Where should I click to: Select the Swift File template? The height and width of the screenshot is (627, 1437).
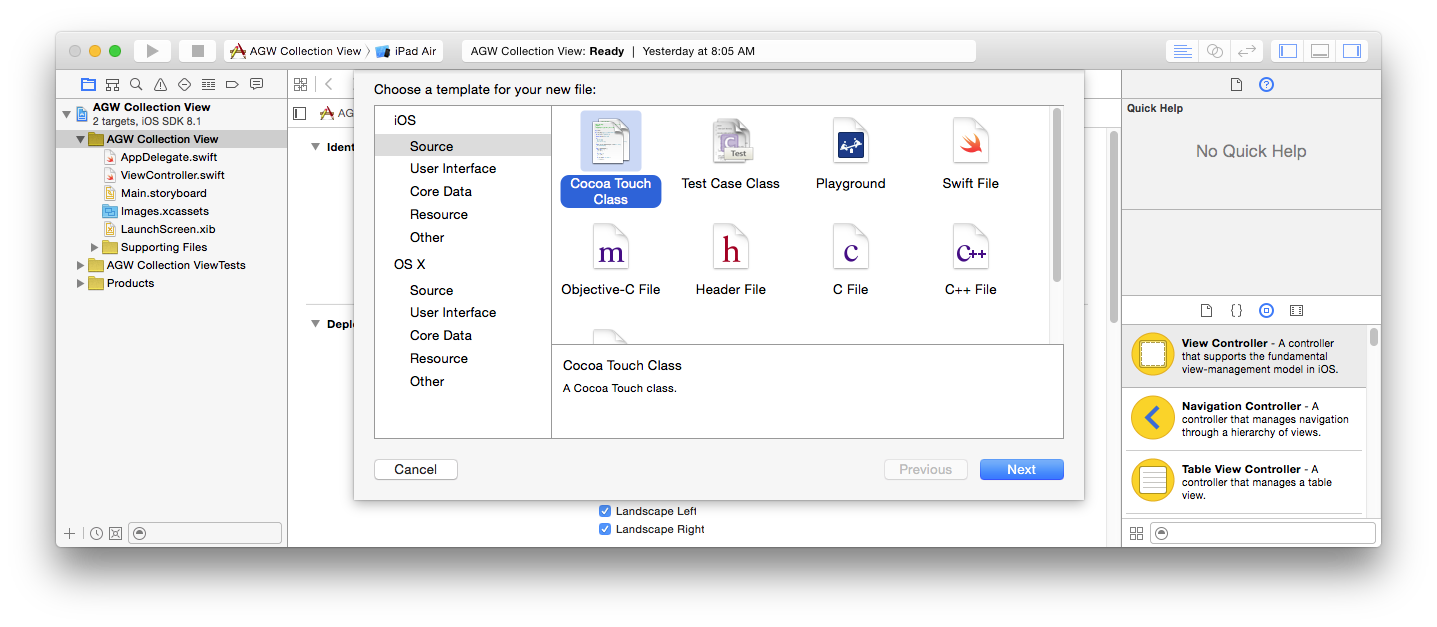coord(970,153)
